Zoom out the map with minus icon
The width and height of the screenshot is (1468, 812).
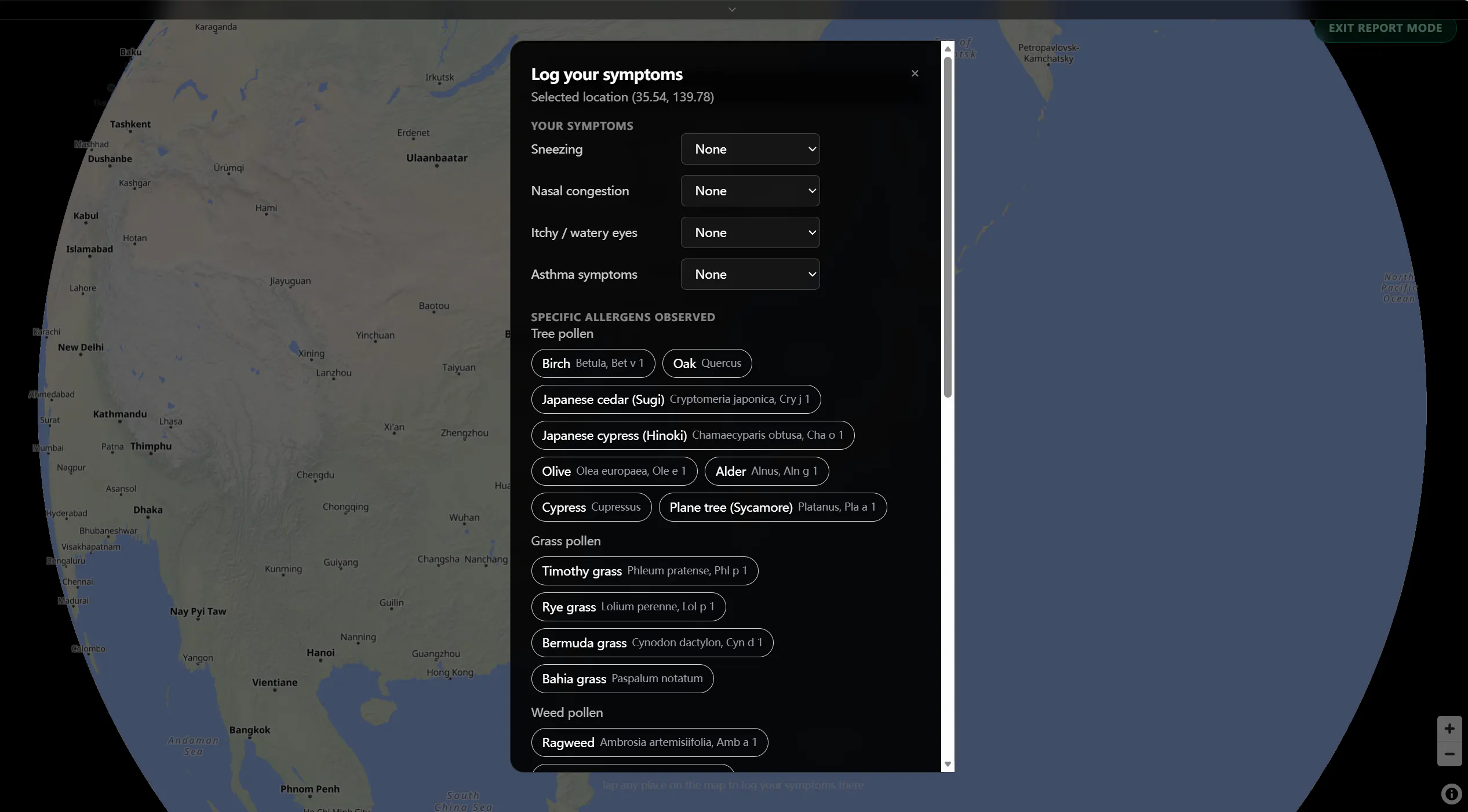coord(1449,754)
